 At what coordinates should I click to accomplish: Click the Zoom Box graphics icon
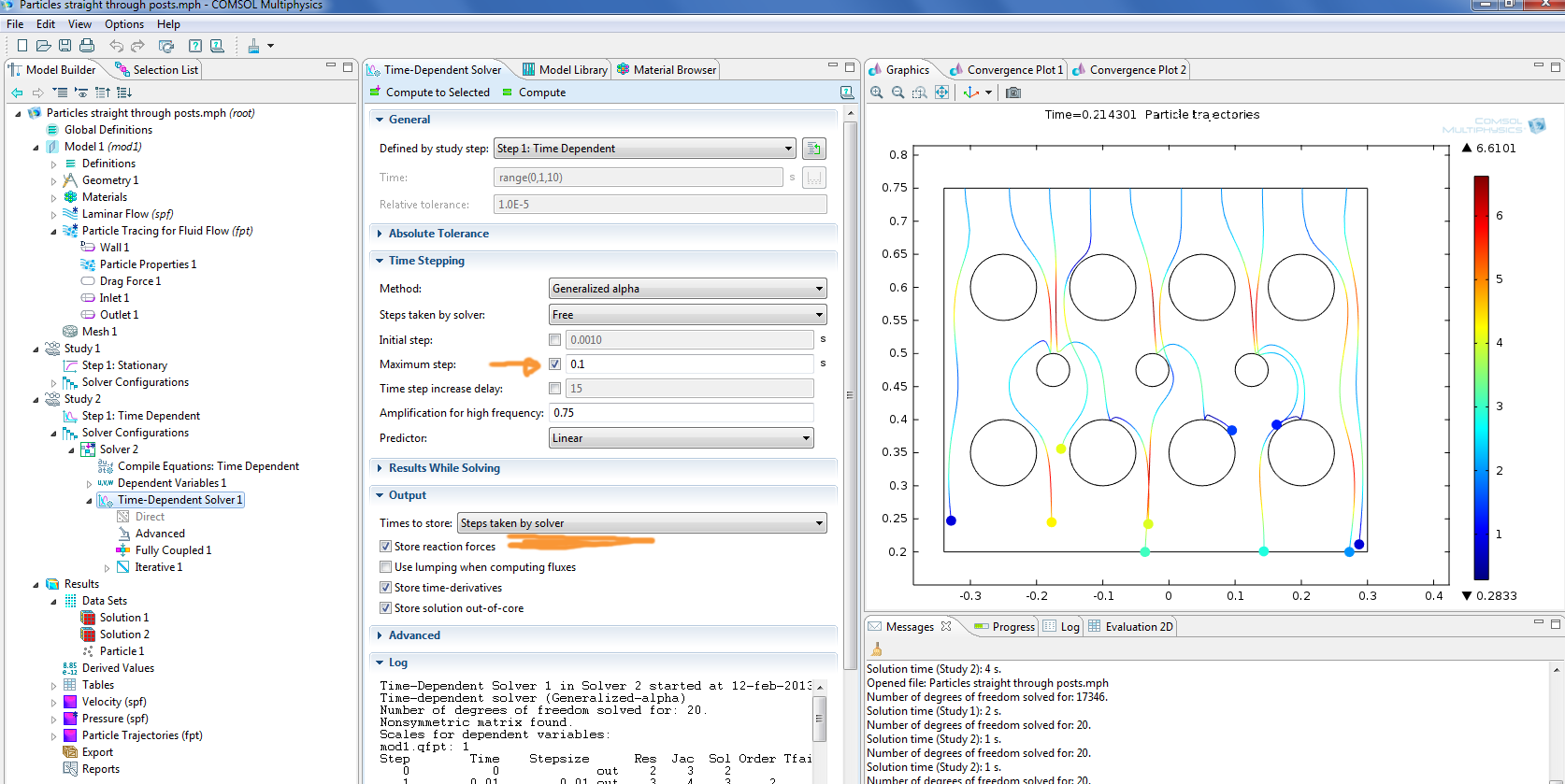(x=920, y=93)
